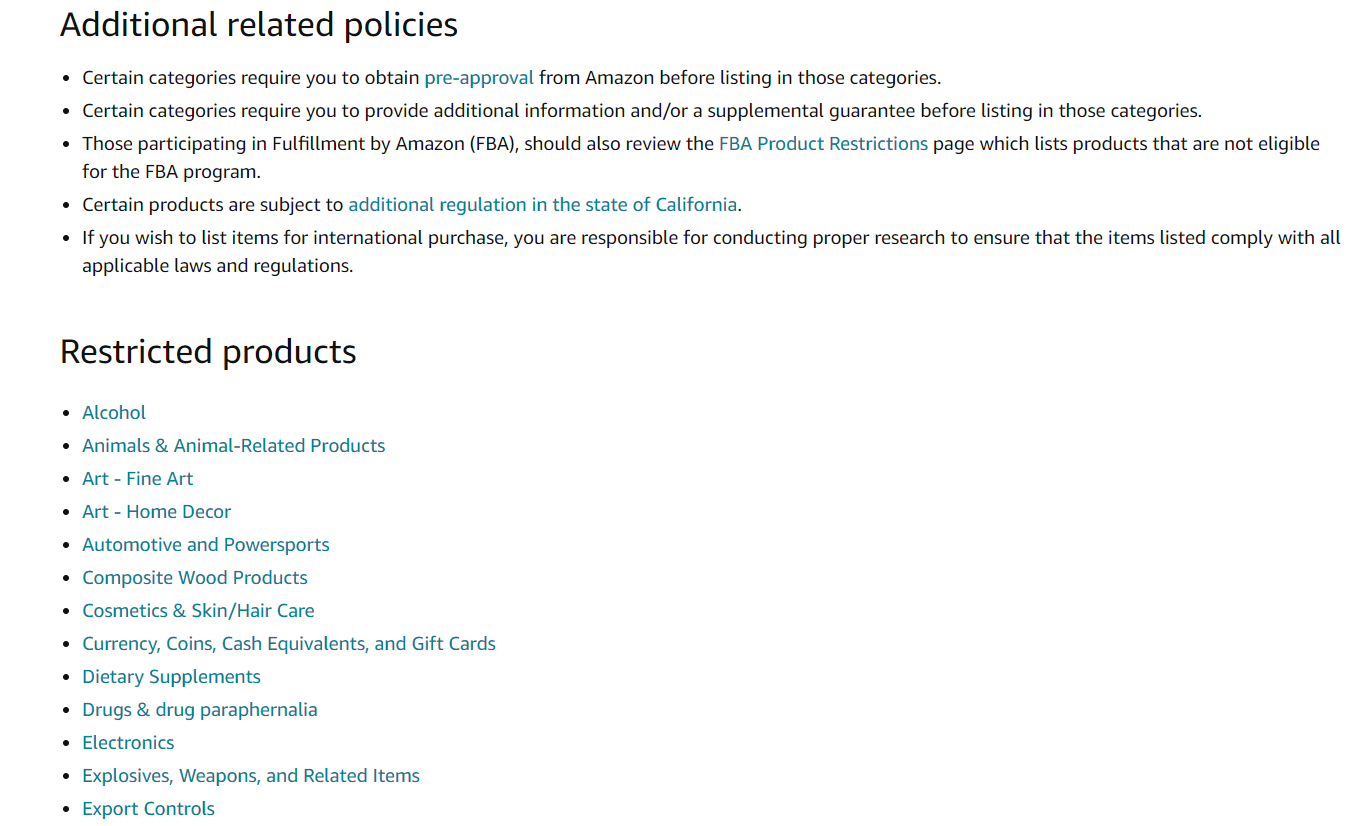Open the Alcohol restricted products link
The image size is (1361, 826).
pos(114,413)
